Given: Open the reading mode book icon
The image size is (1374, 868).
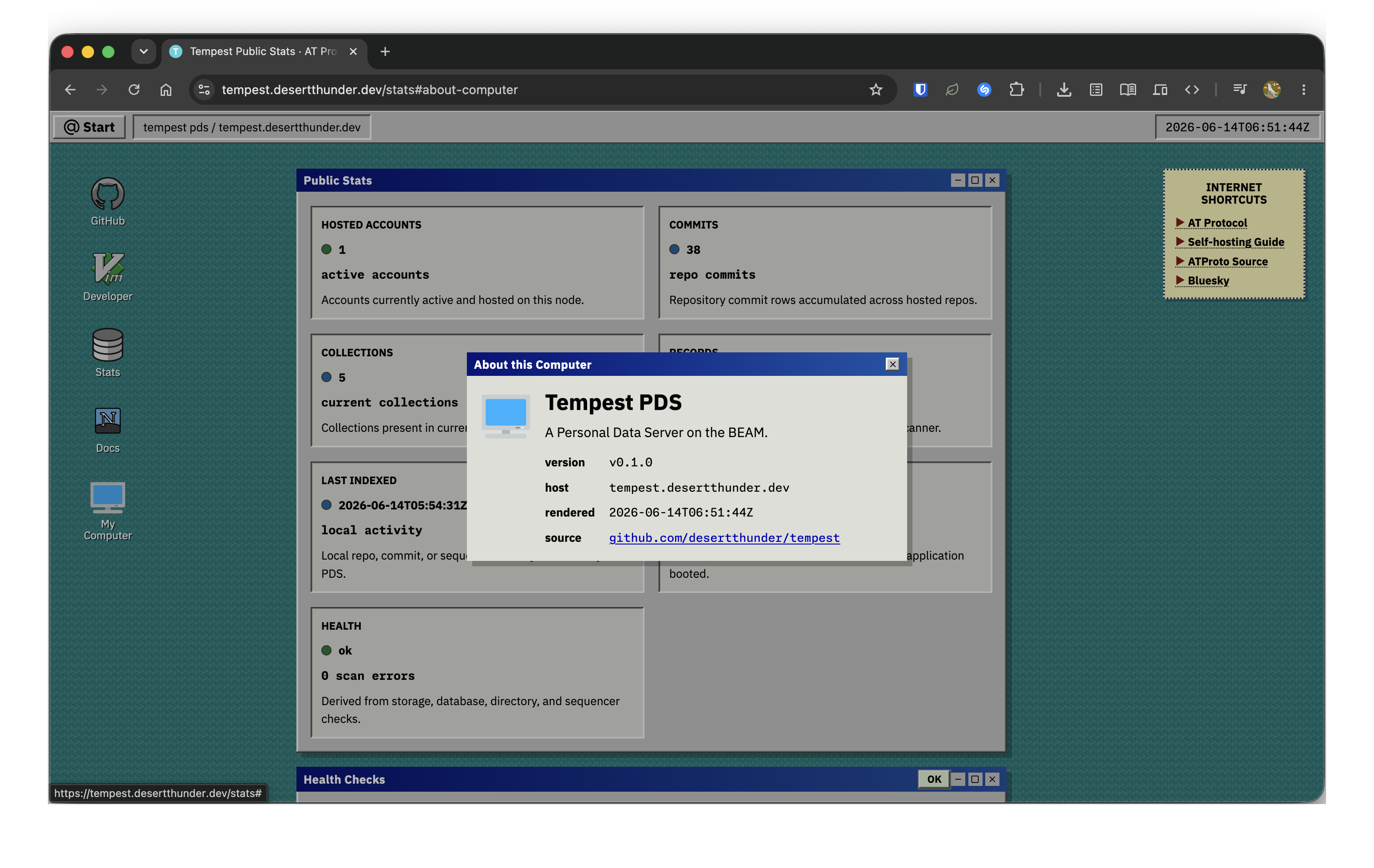Looking at the screenshot, I should [1128, 90].
